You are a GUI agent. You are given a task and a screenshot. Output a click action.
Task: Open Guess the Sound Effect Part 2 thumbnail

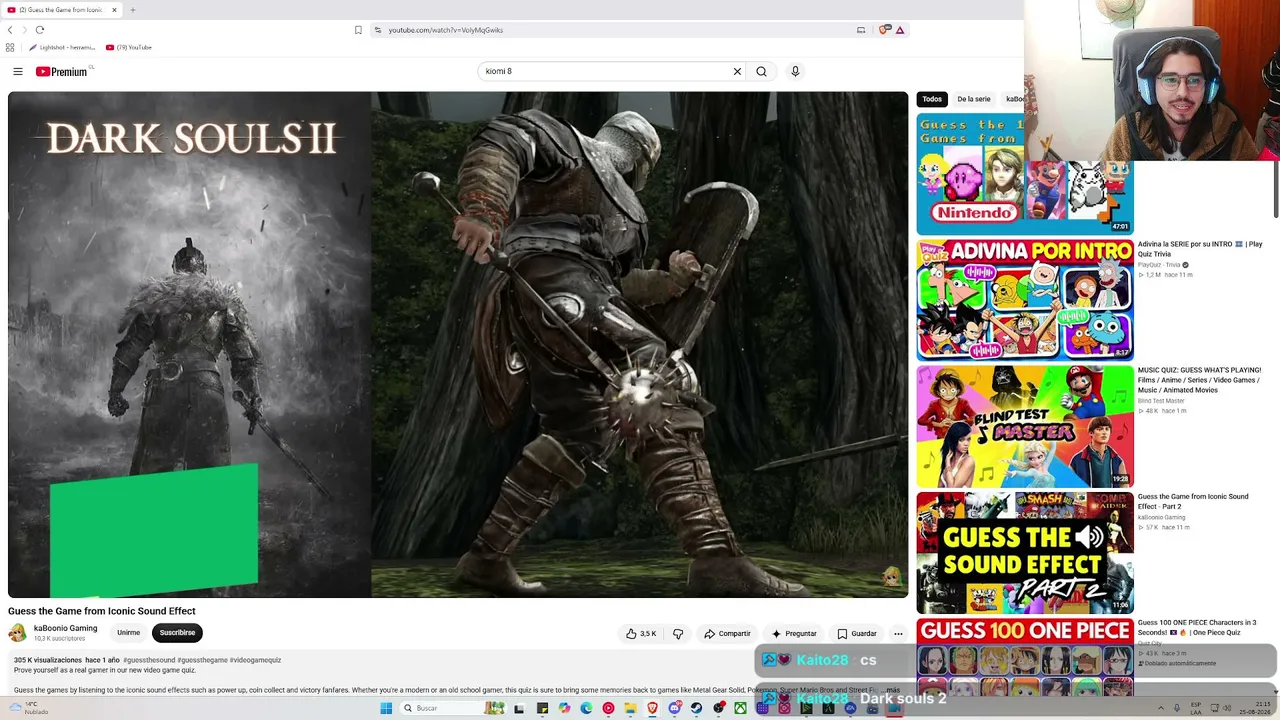coord(1025,553)
